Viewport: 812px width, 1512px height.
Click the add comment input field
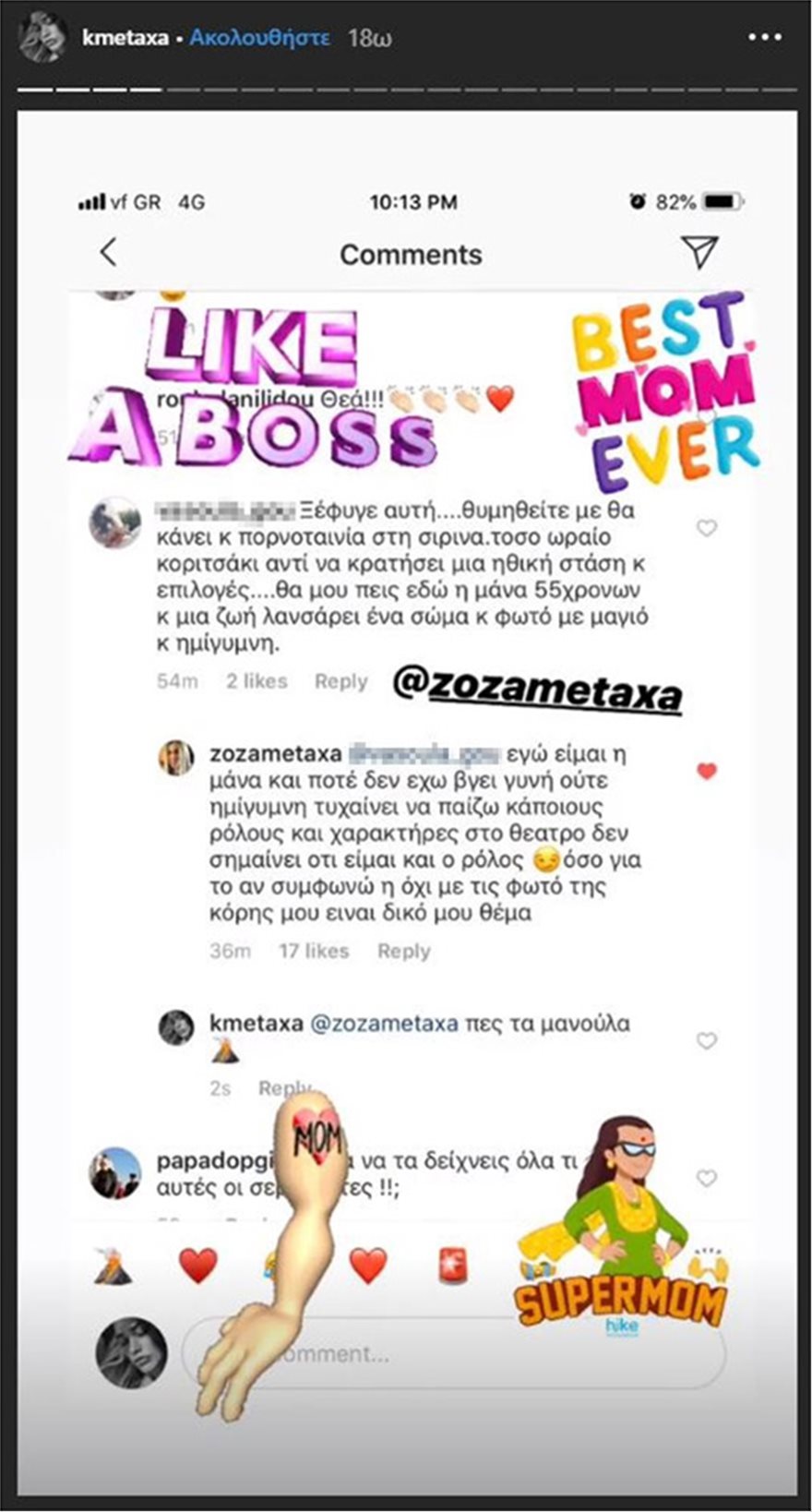454,1354
